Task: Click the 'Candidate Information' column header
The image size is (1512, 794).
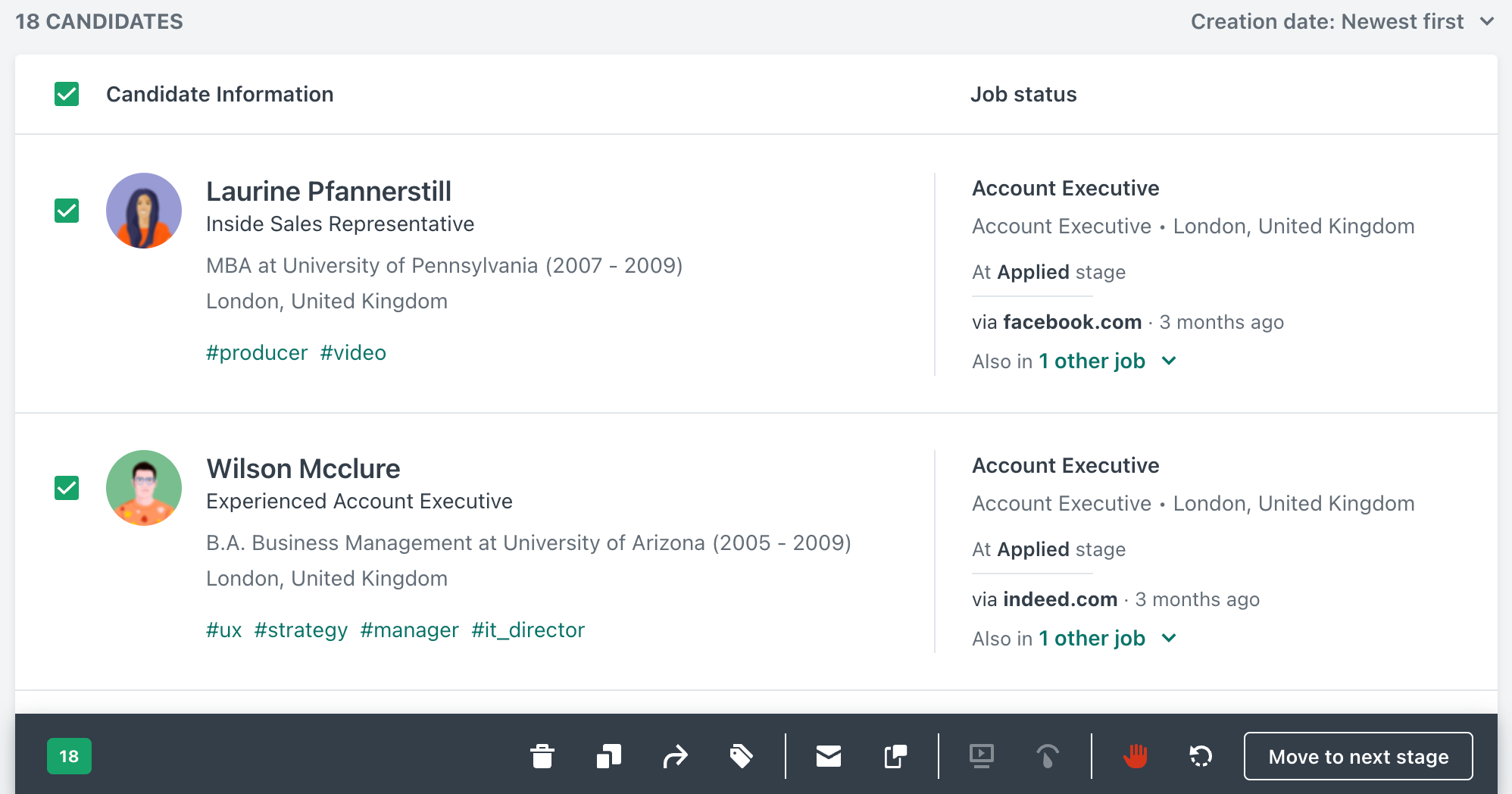Action: pos(220,94)
